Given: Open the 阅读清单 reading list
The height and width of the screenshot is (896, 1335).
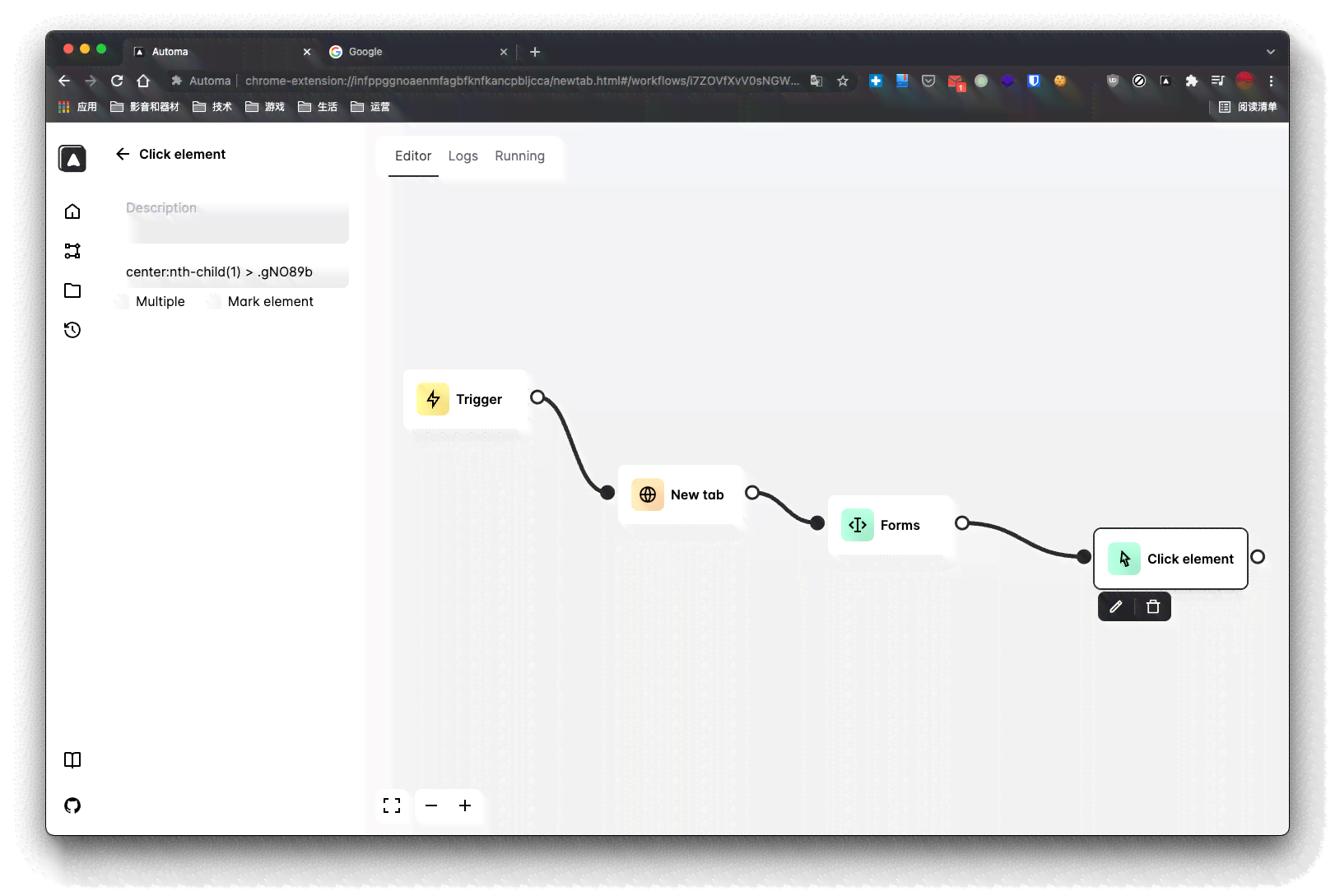Looking at the screenshot, I should point(1248,107).
